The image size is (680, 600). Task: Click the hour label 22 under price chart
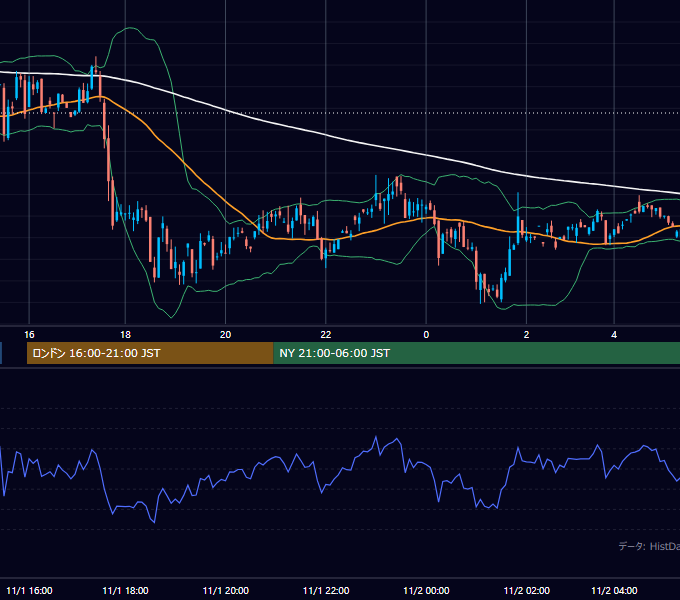tap(326, 335)
